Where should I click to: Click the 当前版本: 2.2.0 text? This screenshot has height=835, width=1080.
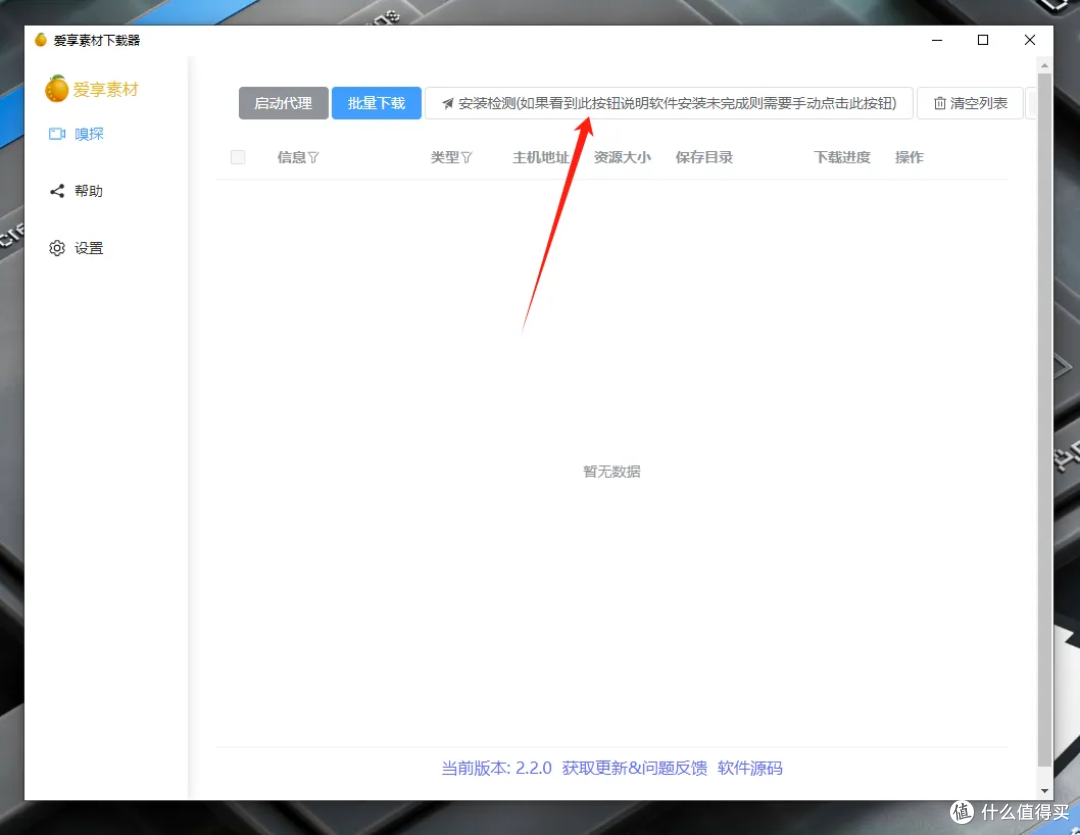click(x=497, y=768)
